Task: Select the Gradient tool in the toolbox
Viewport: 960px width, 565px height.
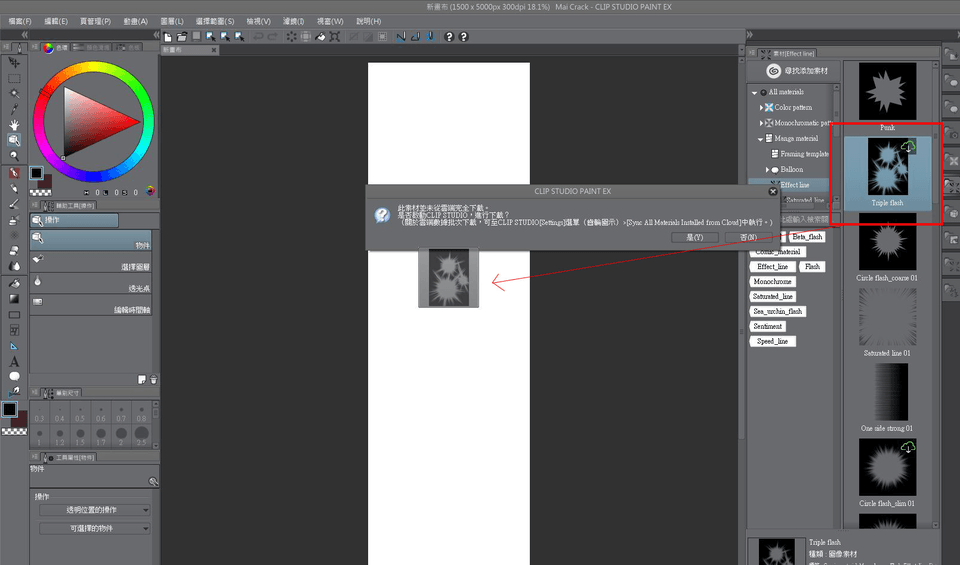Action: [x=14, y=297]
